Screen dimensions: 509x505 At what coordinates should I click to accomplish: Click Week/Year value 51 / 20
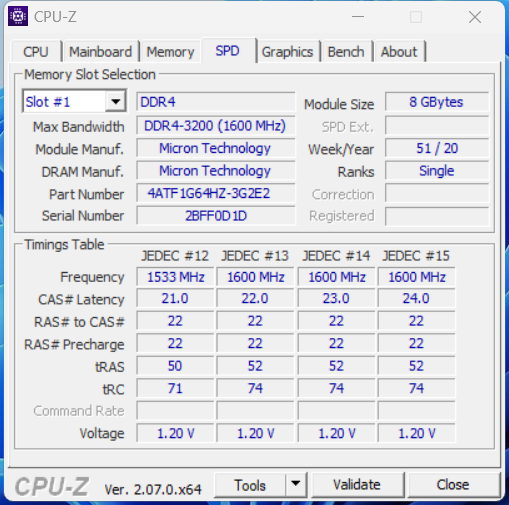coord(437,148)
